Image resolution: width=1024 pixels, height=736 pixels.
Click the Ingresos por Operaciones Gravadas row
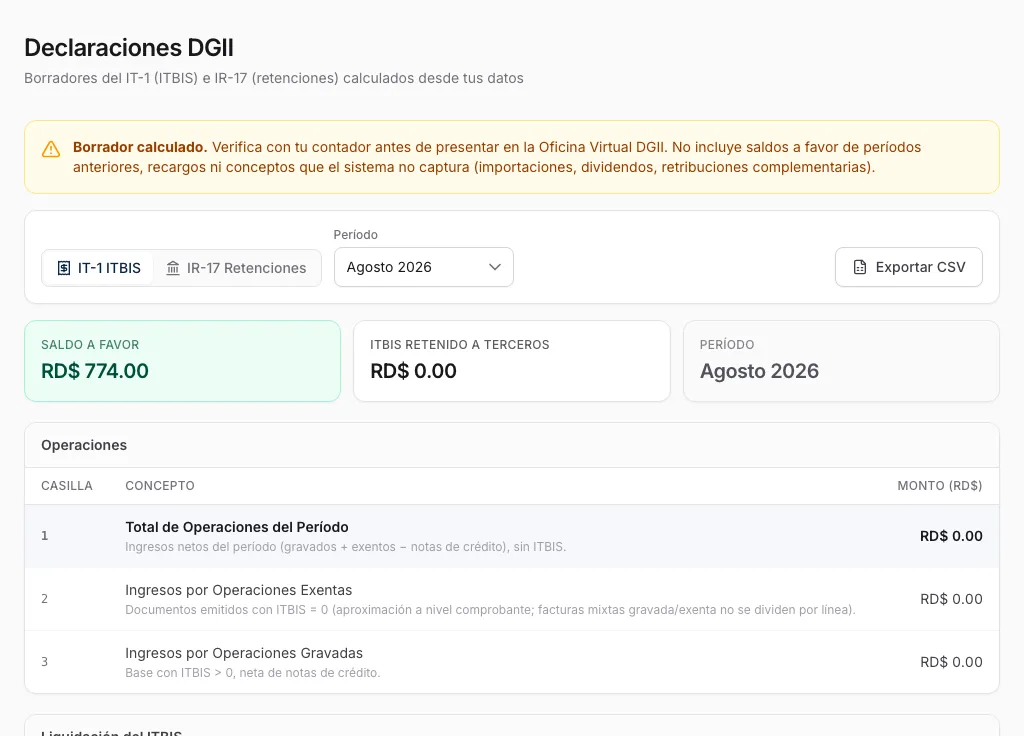pos(512,662)
